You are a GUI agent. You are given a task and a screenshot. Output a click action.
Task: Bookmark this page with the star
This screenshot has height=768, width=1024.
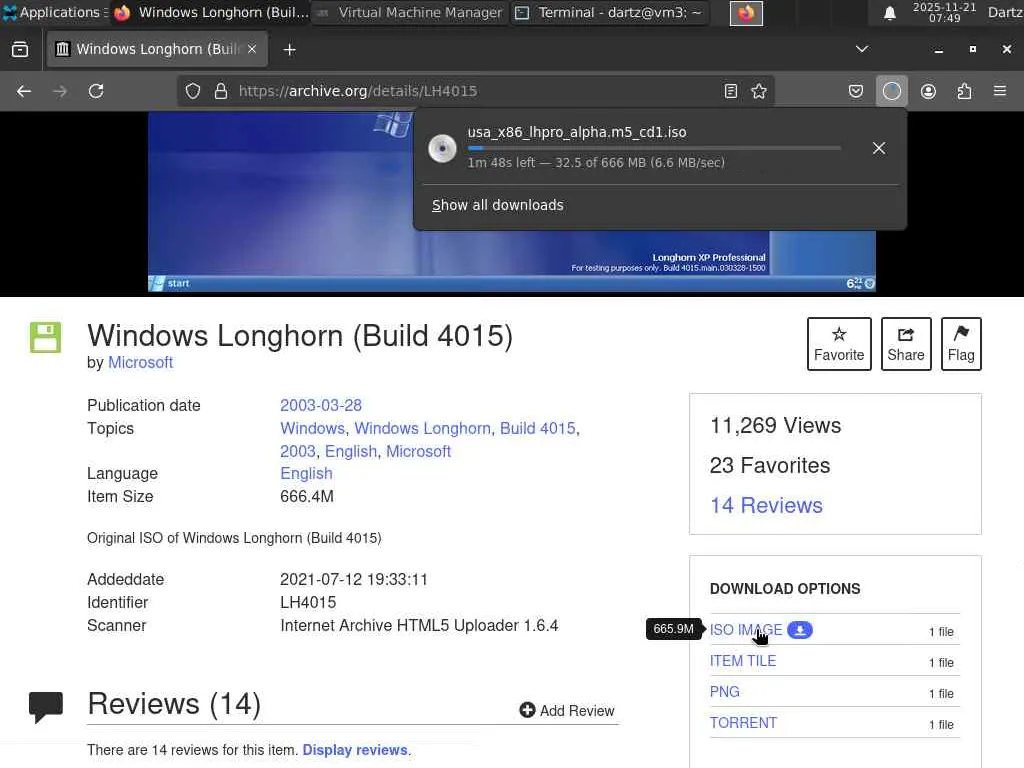click(759, 91)
